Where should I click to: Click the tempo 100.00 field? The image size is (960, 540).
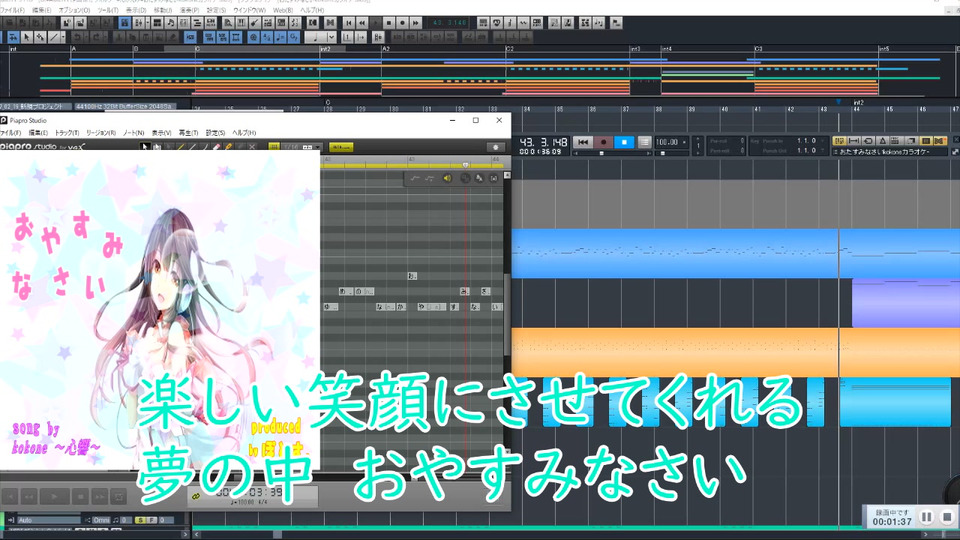click(x=671, y=142)
